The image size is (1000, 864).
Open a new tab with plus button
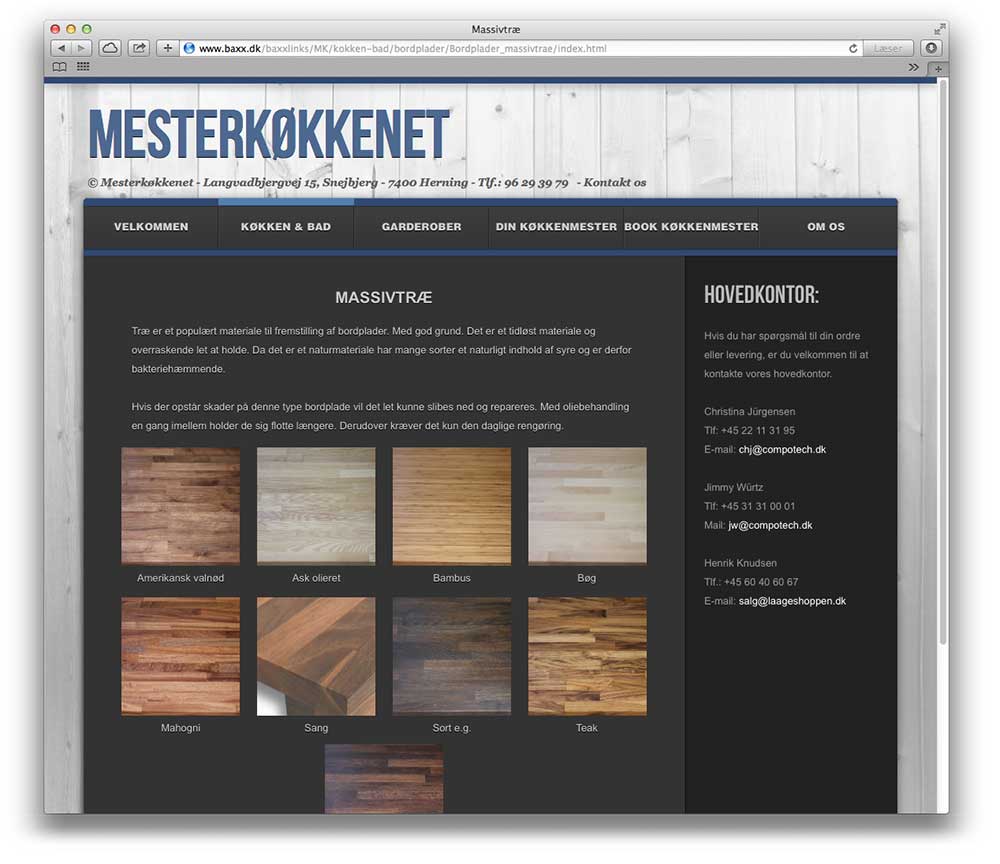pyautogui.click(x=938, y=68)
